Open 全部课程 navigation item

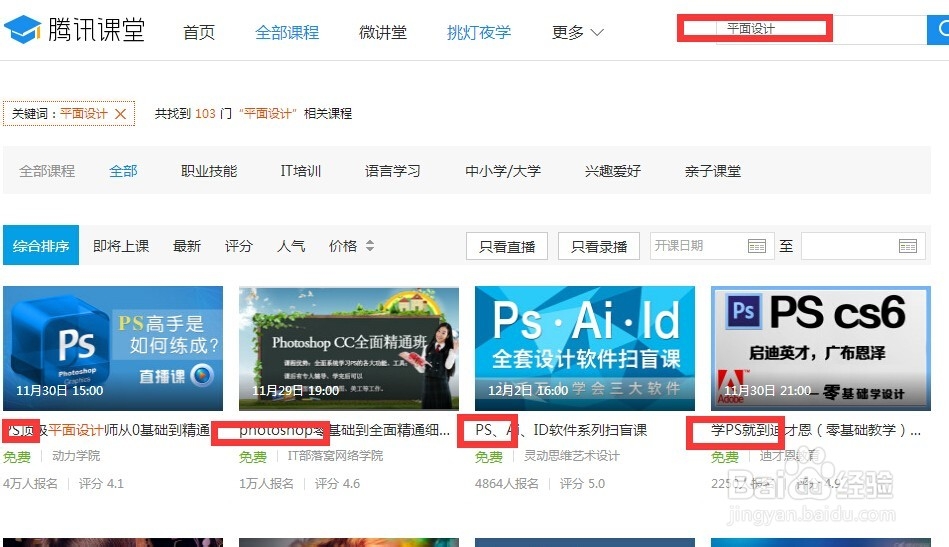[x=287, y=32]
